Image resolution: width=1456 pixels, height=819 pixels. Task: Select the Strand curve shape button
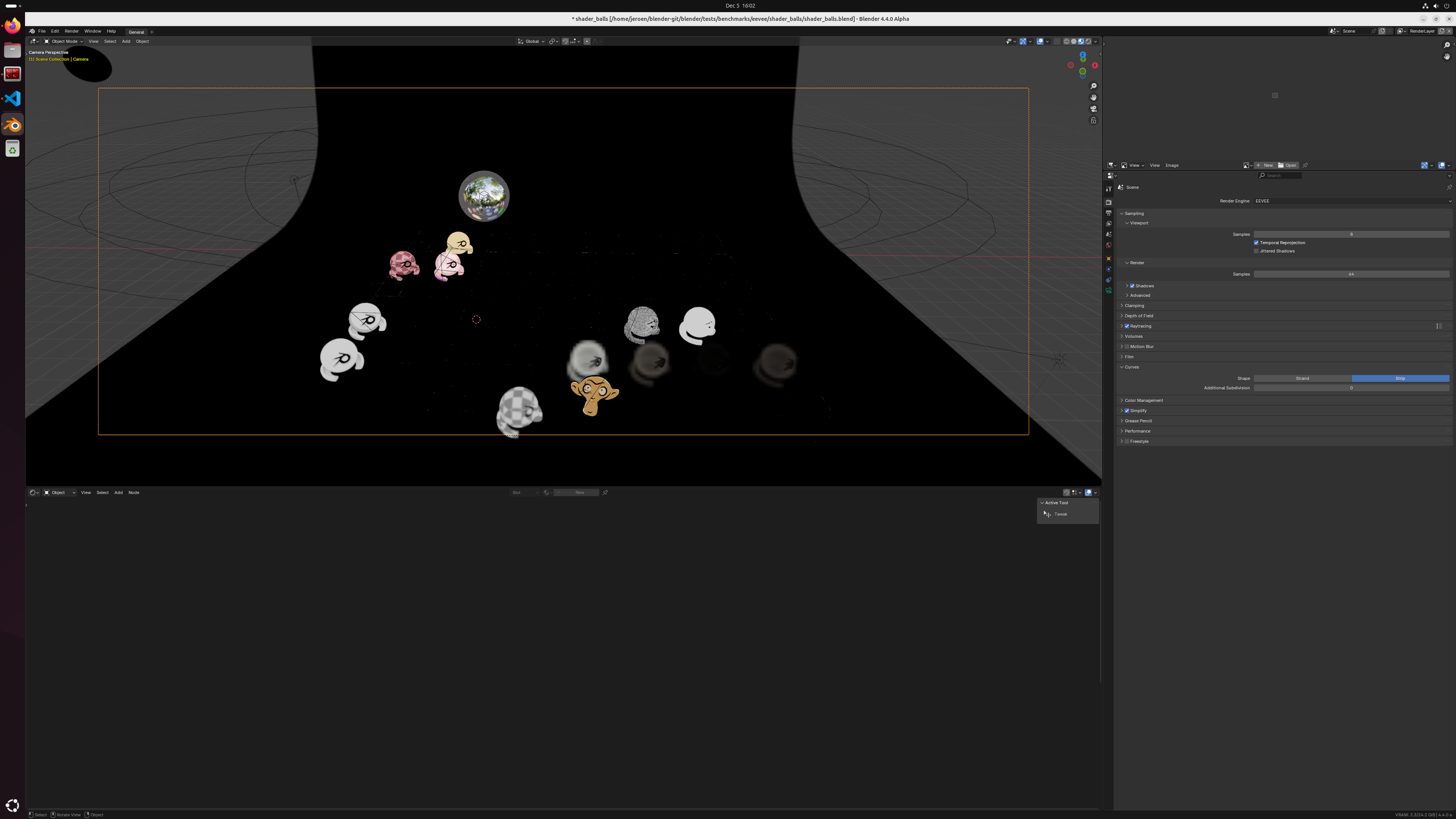(1302, 378)
